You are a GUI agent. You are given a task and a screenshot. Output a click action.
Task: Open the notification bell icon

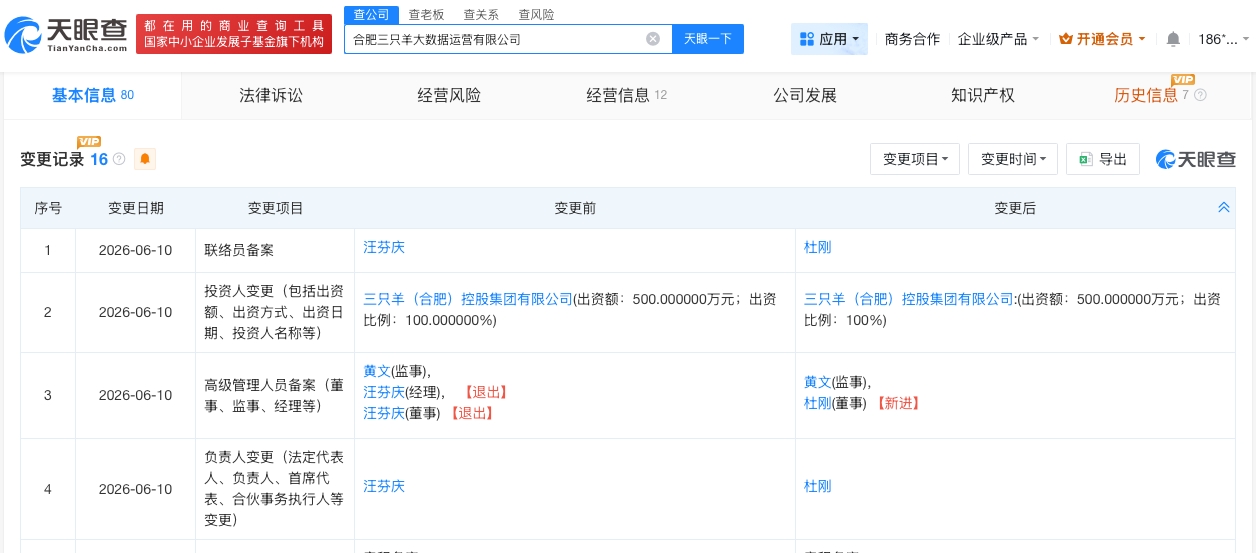1173,39
